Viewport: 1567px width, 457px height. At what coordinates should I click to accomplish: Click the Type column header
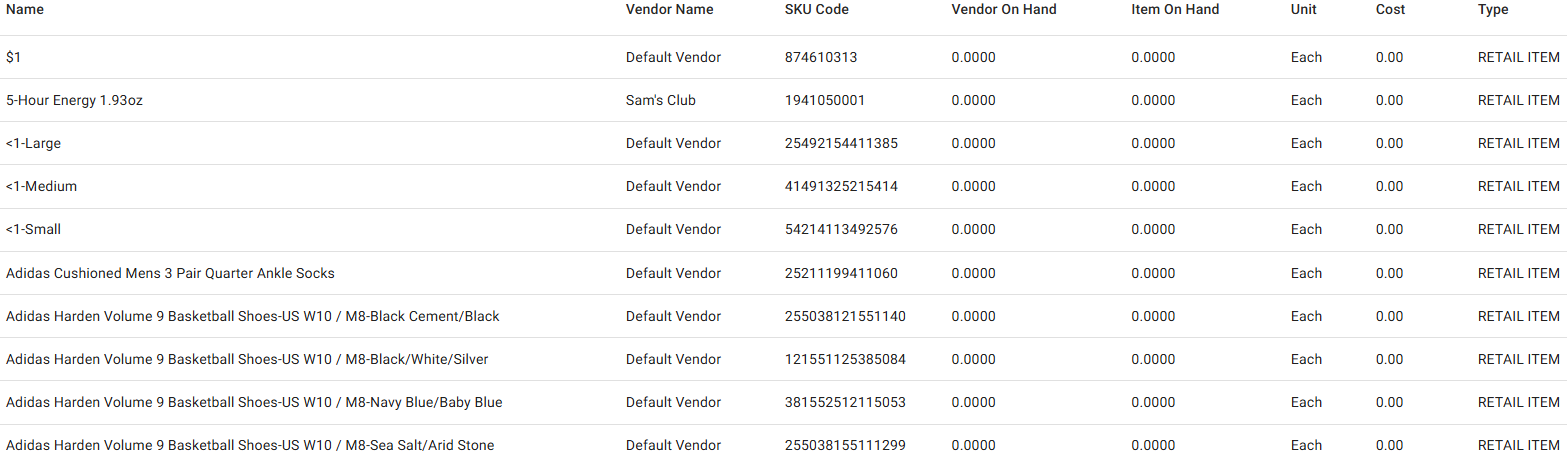1493,9
